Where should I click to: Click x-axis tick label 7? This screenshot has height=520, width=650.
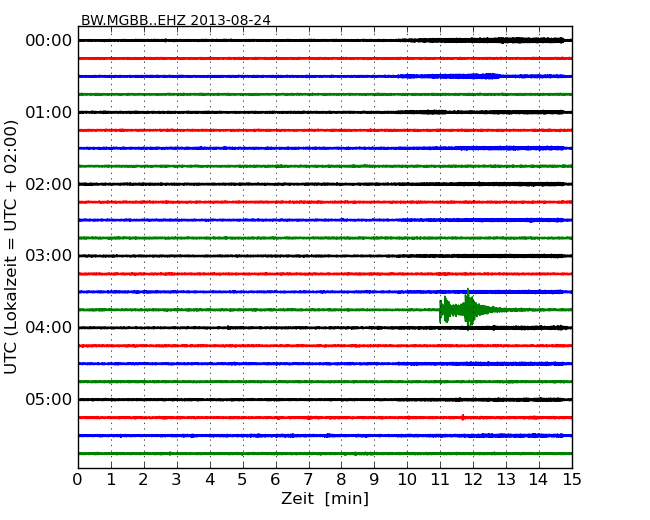coord(308,480)
